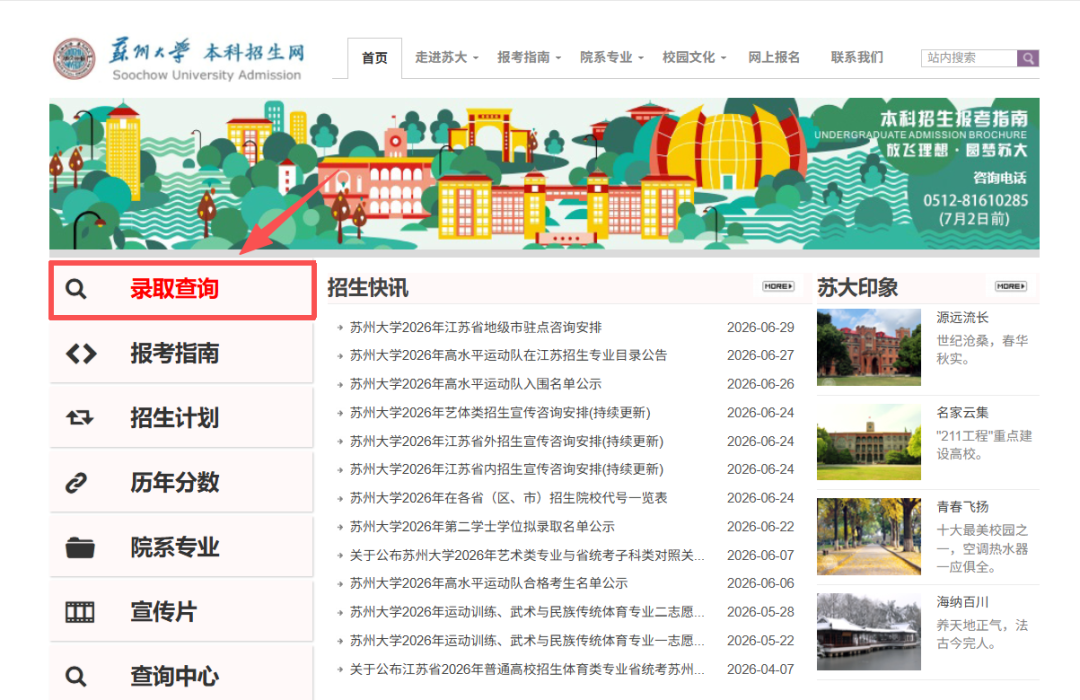Open news 民族传统体育专业一志愿

point(527,641)
